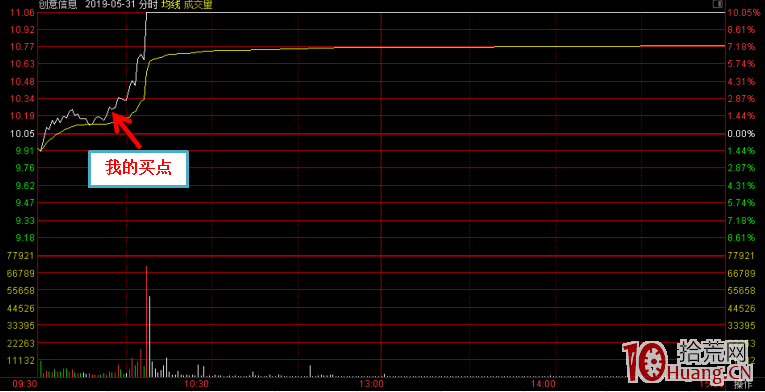This screenshot has width=765, height=392.
Task: Click the 10.34 price label
Action: 23,99
